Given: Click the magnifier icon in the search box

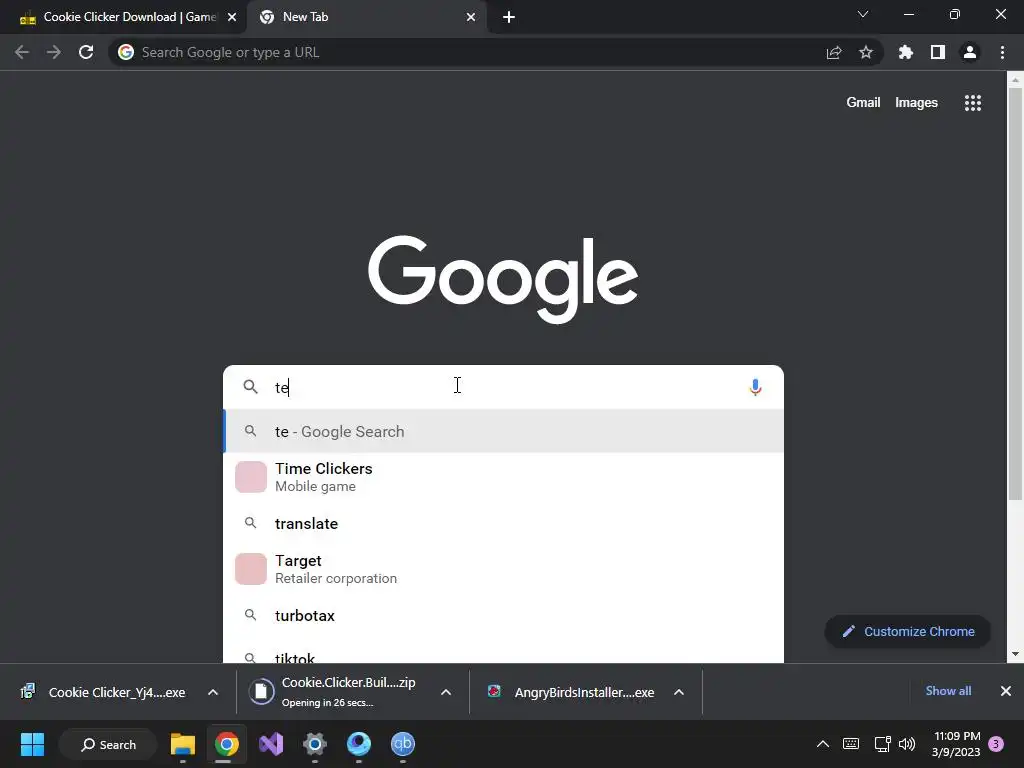Looking at the screenshot, I should [x=250, y=387].
